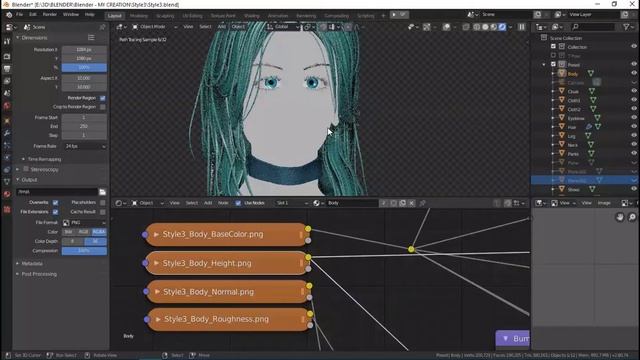Open the Object Data mesh properties tab
Image resolution: width=640 pixels, height=360 pixels.
[x=7, y=182]
